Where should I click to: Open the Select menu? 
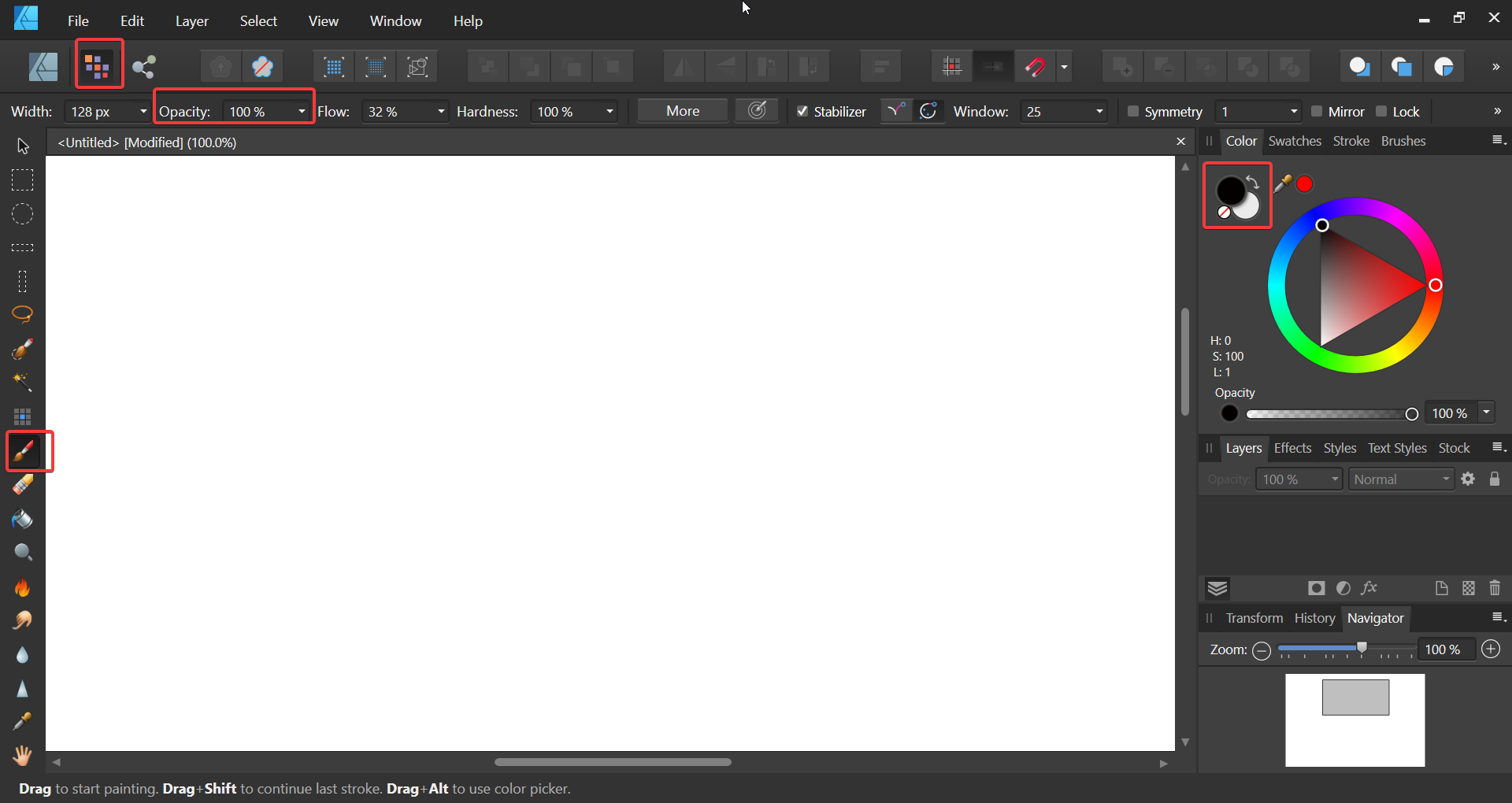click(258, 21)
